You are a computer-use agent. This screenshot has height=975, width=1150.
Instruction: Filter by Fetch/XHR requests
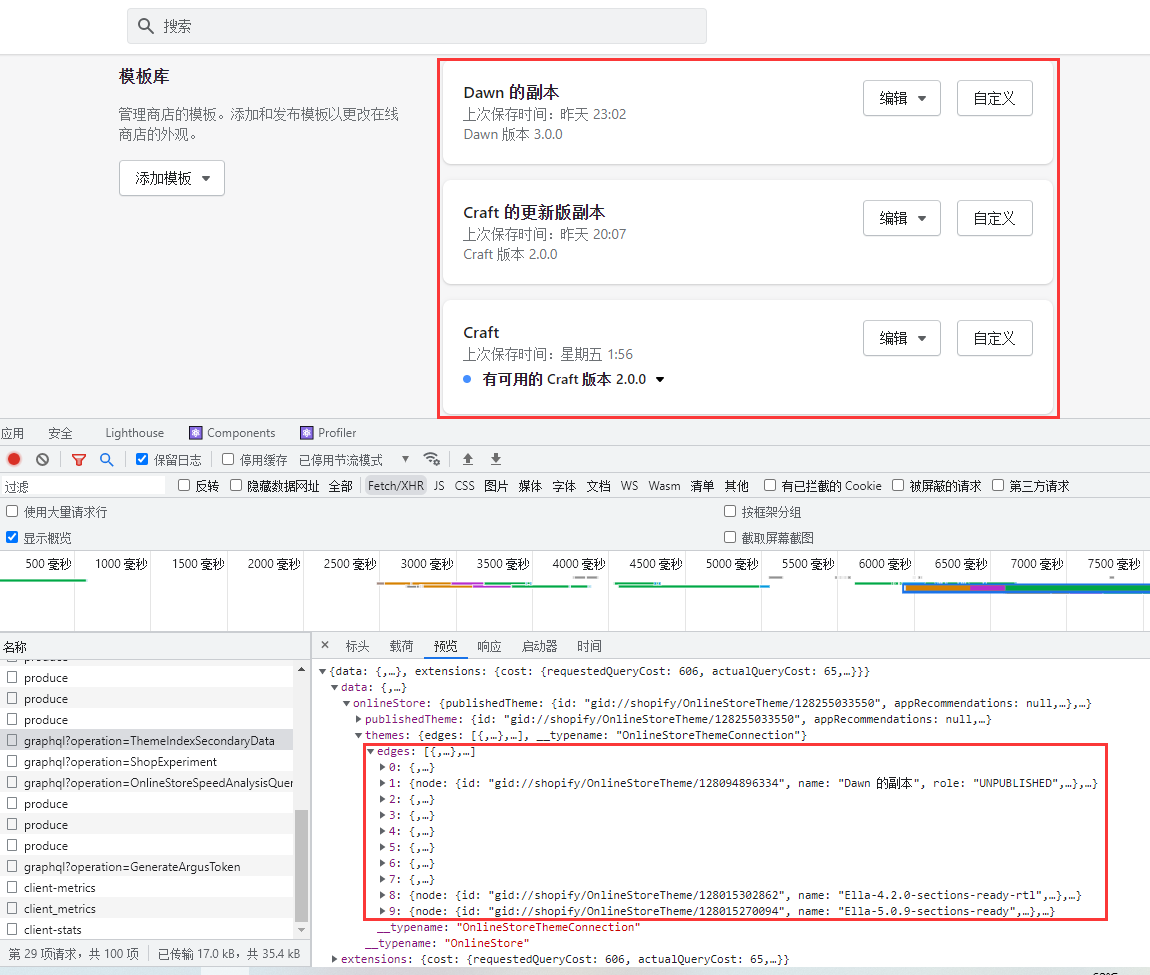coord(395,486)
